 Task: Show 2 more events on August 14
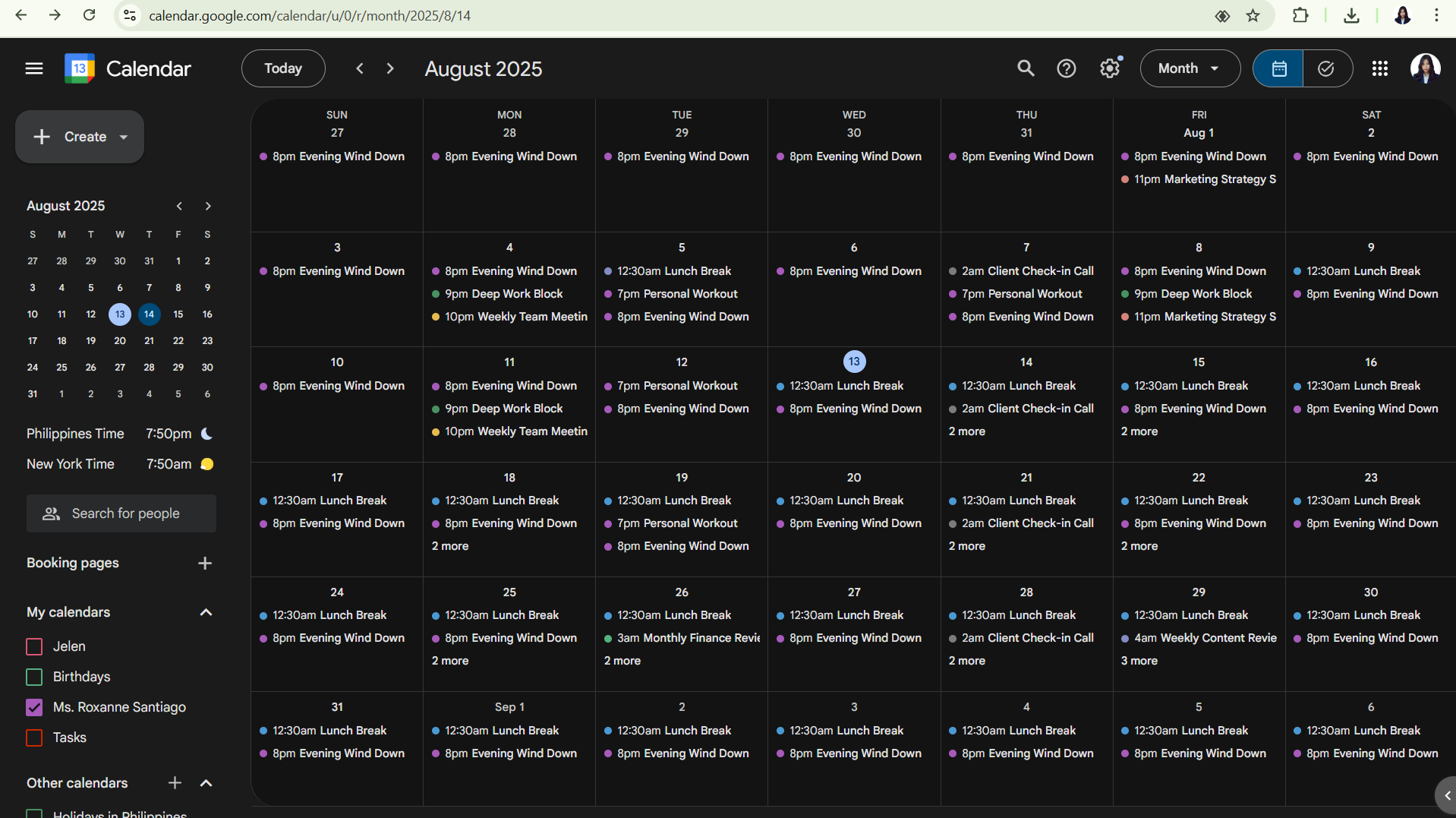966,431
